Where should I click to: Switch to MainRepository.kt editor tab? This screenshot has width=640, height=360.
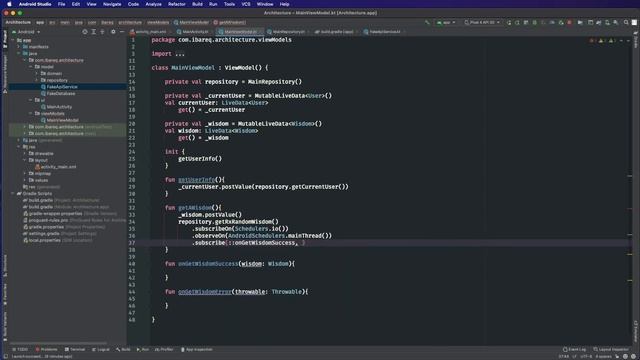click(288, 31)
